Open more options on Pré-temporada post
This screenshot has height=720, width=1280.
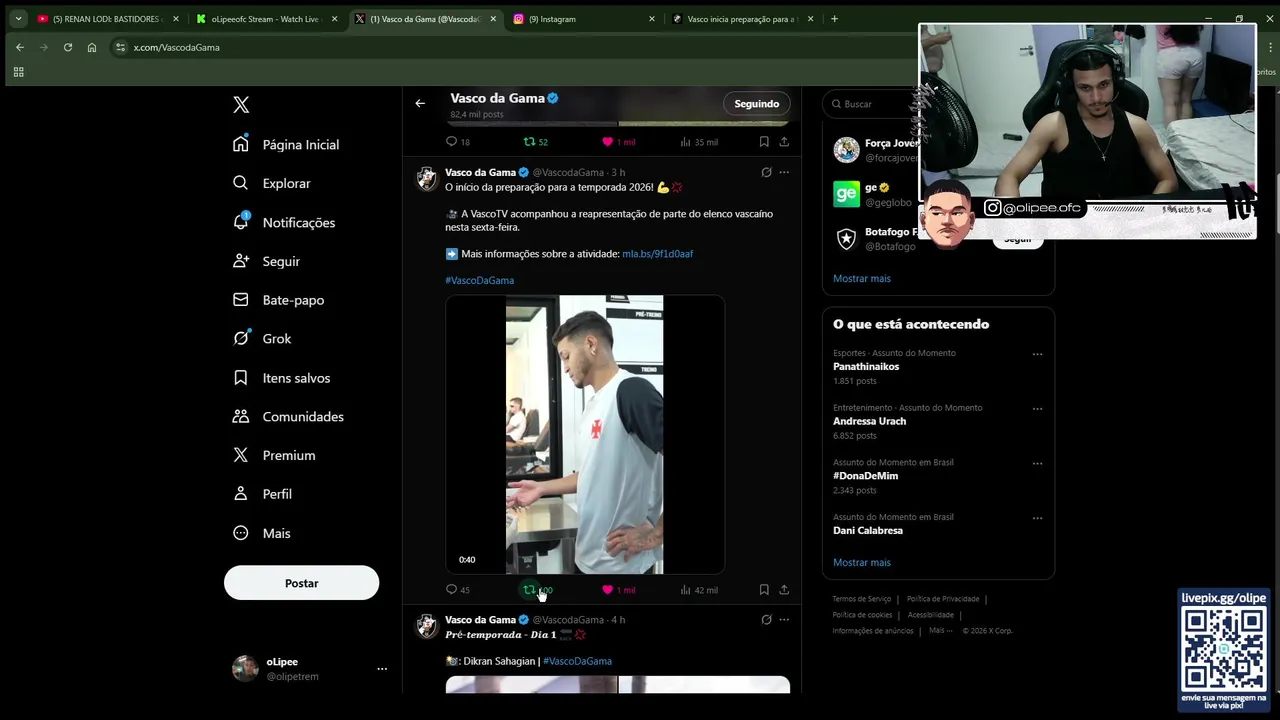point(784,620)
